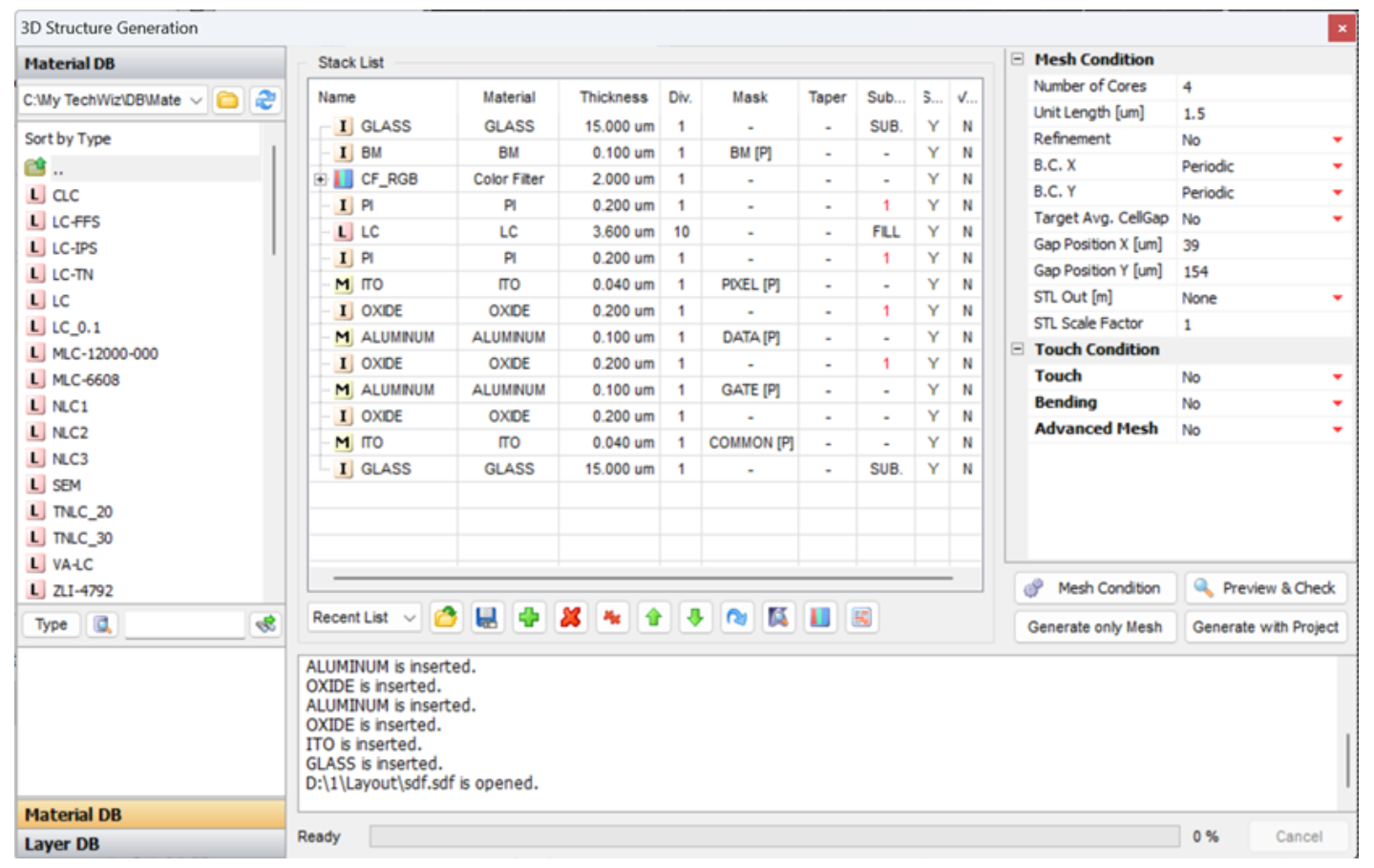Click the magnifier inspect icon in stack toolbar
Image resolution: width=1374 pixels, height=868 pixels.
(779, 618)
